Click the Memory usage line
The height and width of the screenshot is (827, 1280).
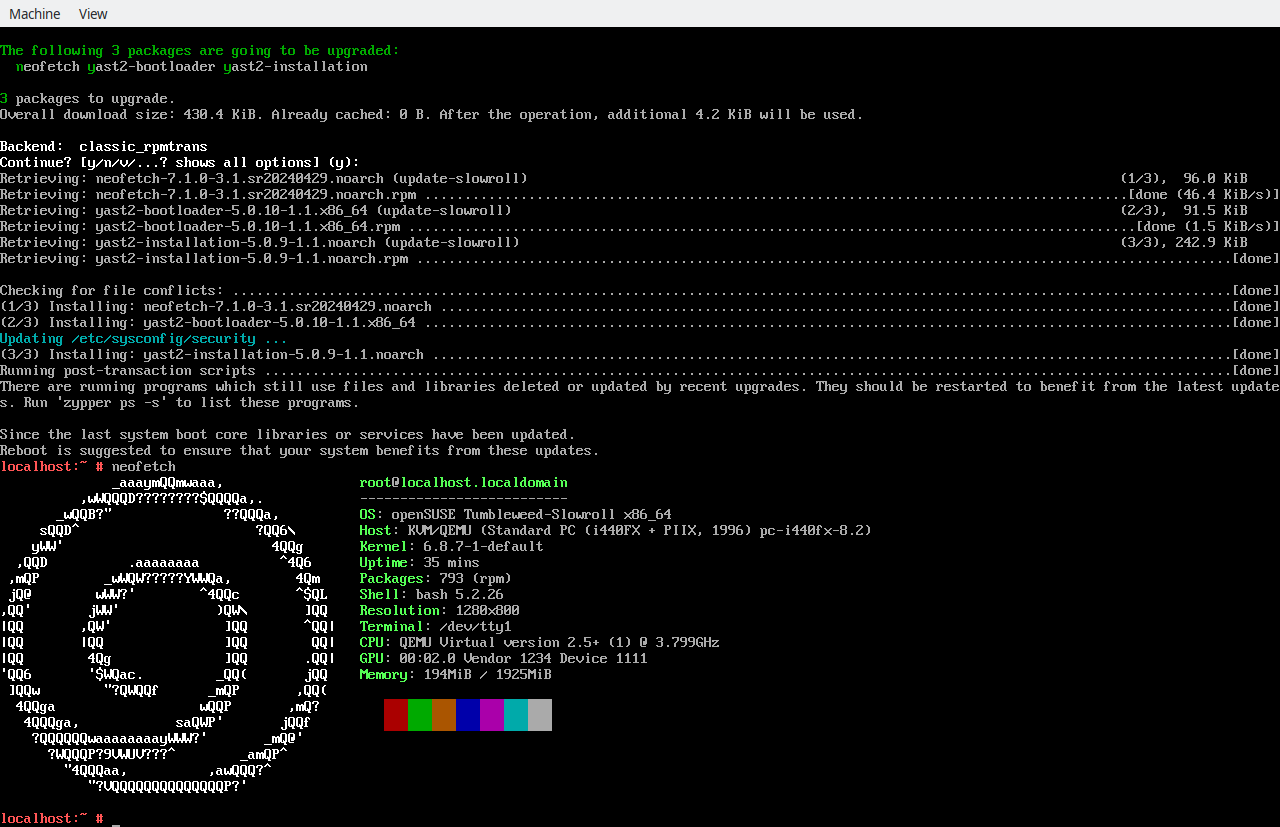(456, 674)
